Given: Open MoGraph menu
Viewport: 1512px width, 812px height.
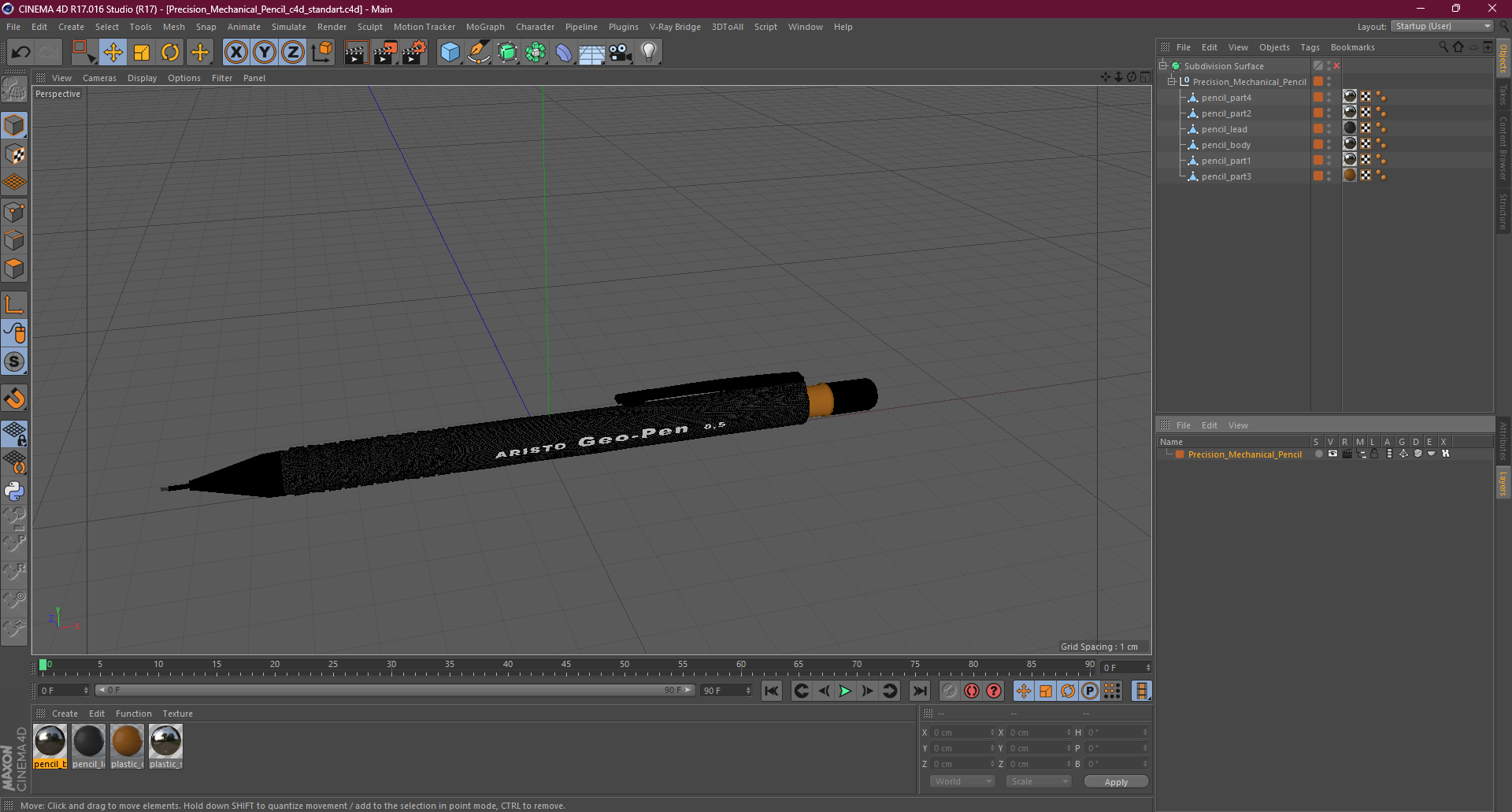Looking at the screenshot, I should tap(485, 27).
